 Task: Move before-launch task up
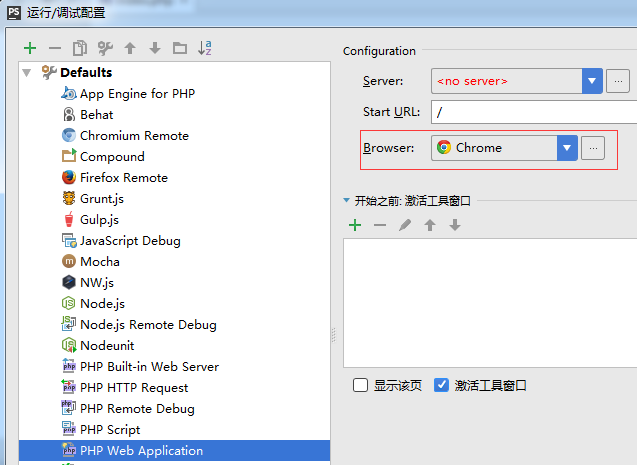[430, 225]
